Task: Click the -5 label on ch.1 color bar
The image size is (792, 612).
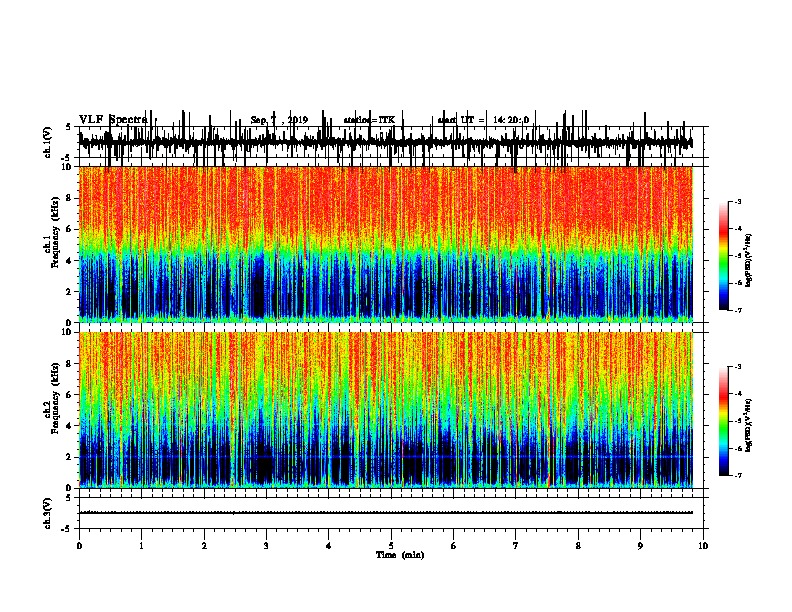Action: pos(737,256)
